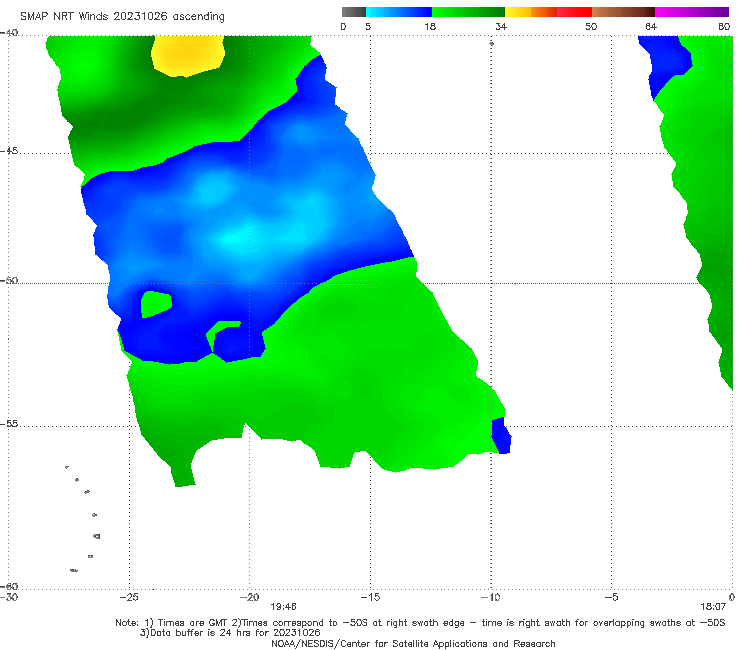Click the colorbar label "80"

724,26
